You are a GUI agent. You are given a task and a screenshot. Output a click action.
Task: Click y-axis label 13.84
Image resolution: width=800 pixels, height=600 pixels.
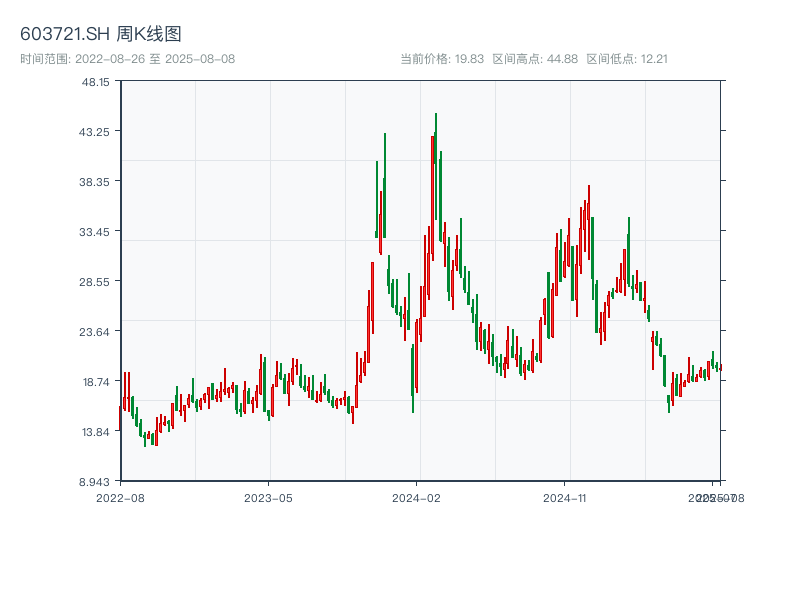pos(96,432)
